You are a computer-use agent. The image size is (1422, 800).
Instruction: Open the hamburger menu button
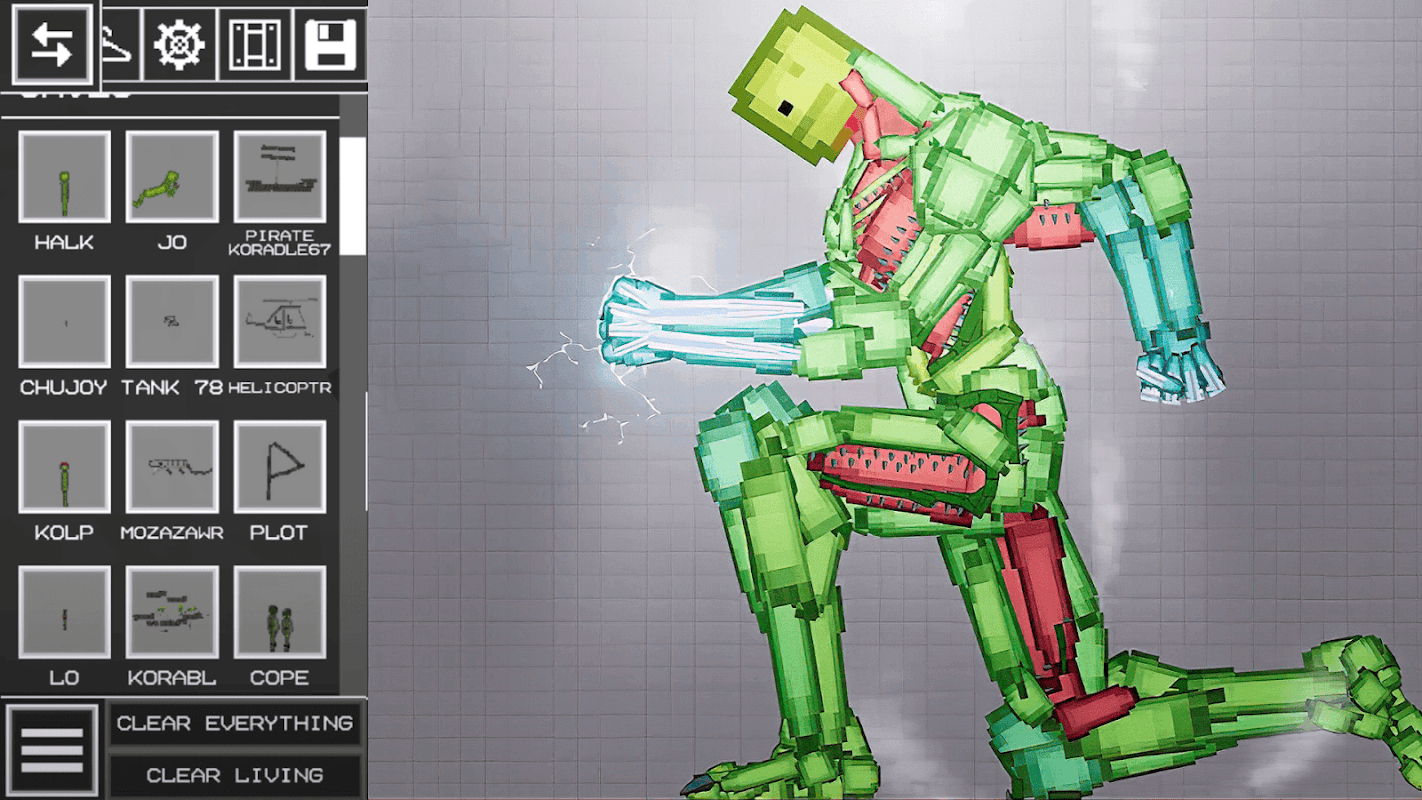pos(52,750)
